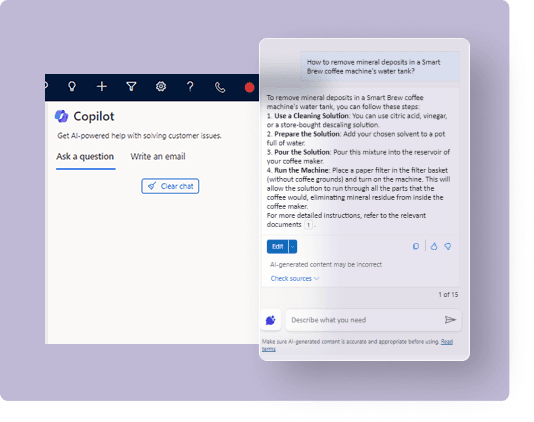534x422 pixels.
Task: Click the blue Edit button
Action: pos(278,247)
